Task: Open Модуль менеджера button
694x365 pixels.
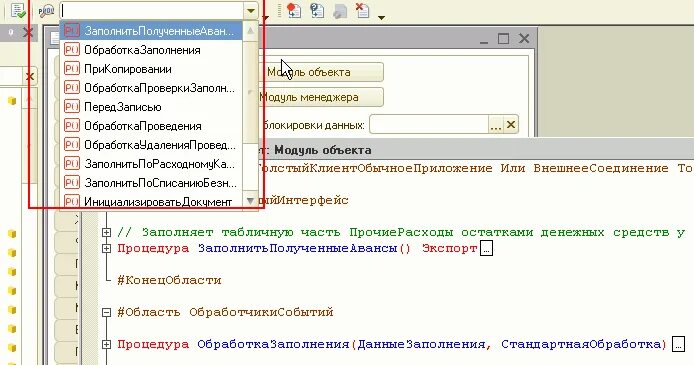Action: [x=321, y=97]
